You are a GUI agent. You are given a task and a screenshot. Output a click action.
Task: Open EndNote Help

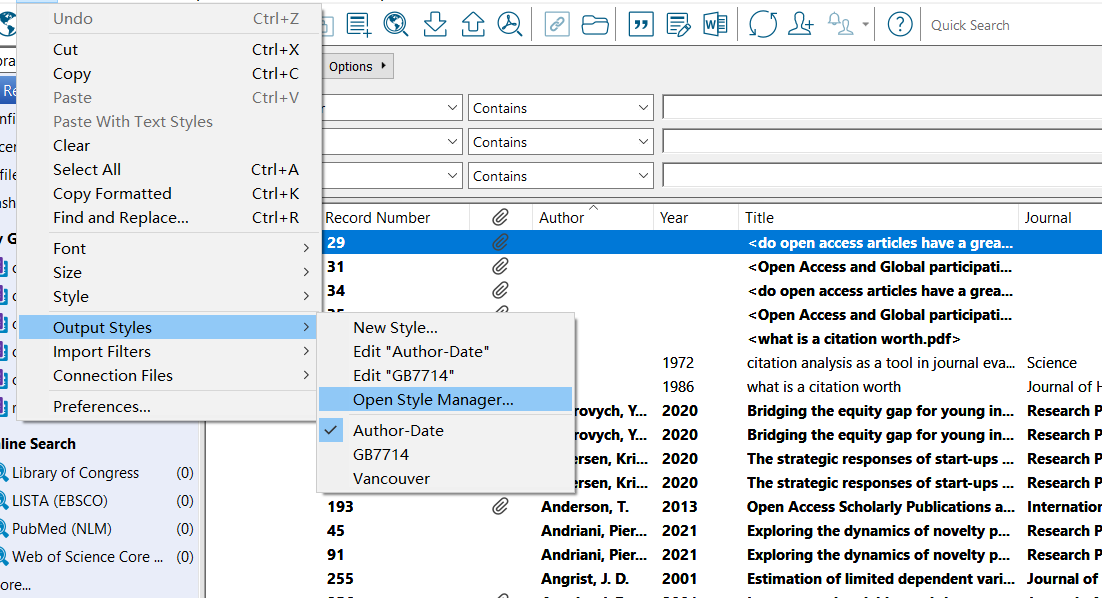pos(899,23)
